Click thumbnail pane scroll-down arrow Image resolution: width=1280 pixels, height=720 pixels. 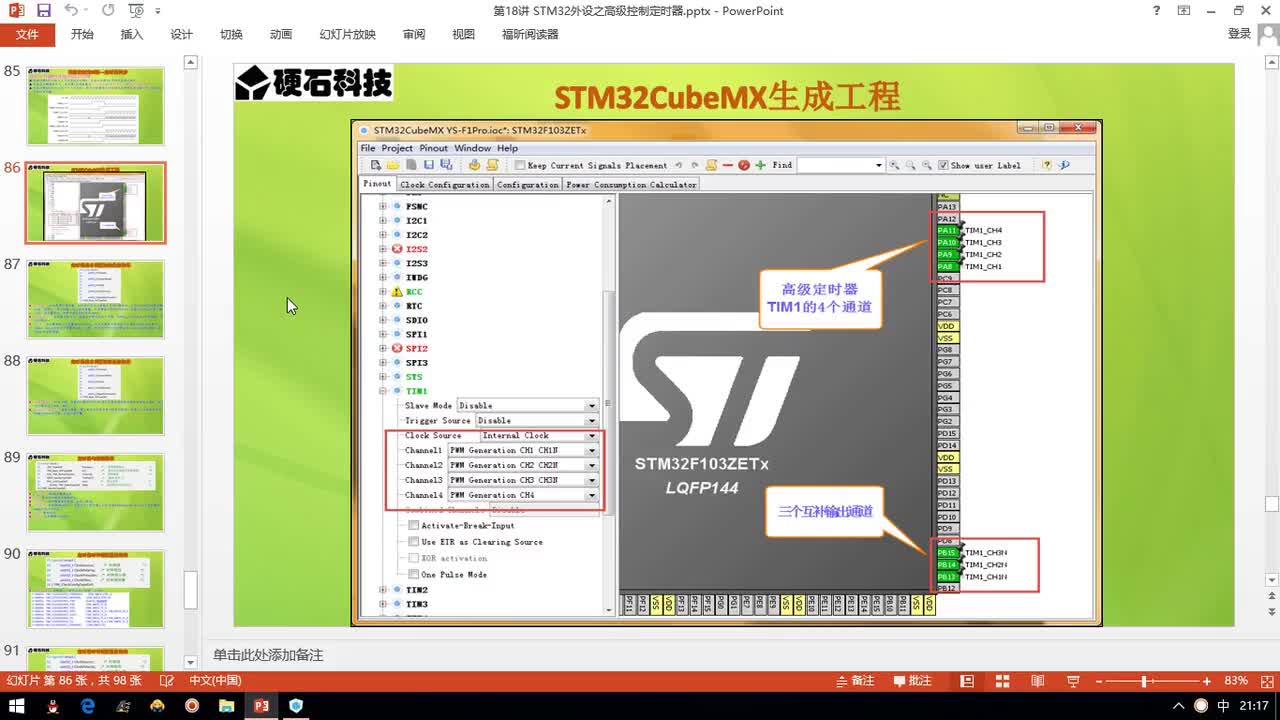pos(191,662)
